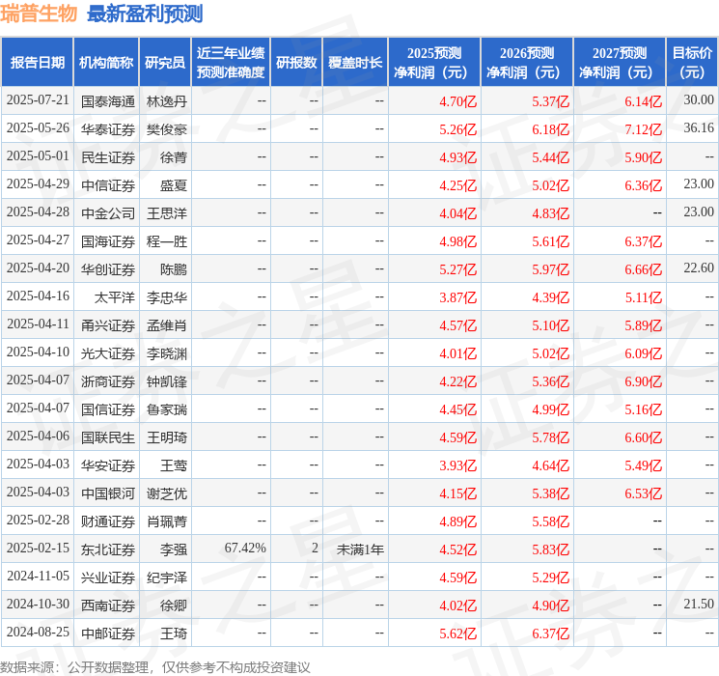Click analyst name 纪宇泽
The height and width of the screenshot is (676, 719).
166,577
